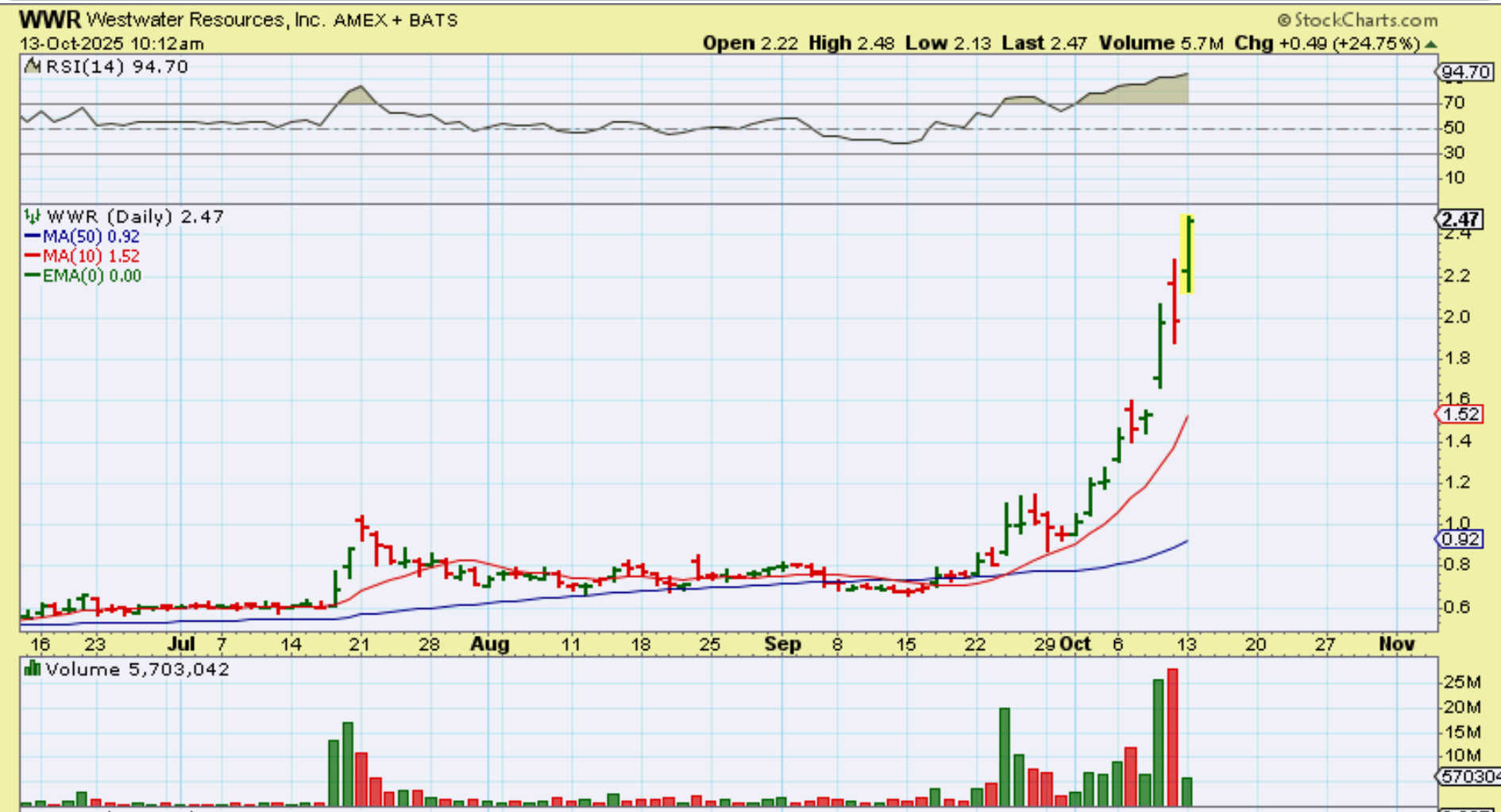The height and width of the screenshot is (812, 1501).
Task: Click the 27 label on the date axis
Action: (x=1325, y=644)
